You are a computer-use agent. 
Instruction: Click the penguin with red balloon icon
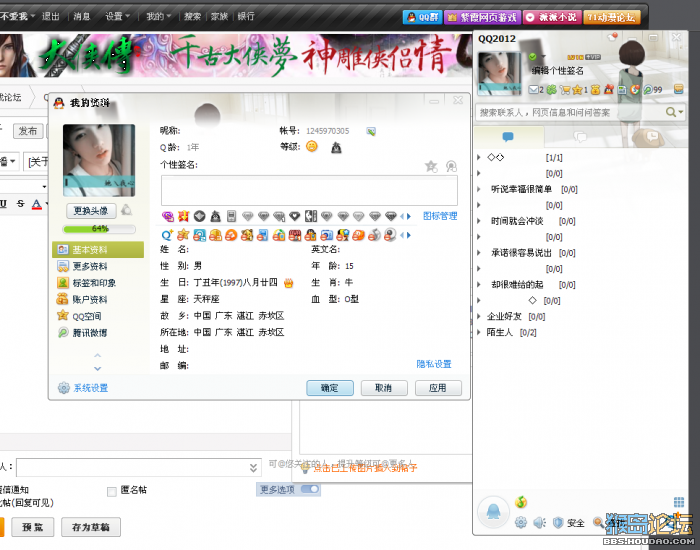[x=608, y=89]
